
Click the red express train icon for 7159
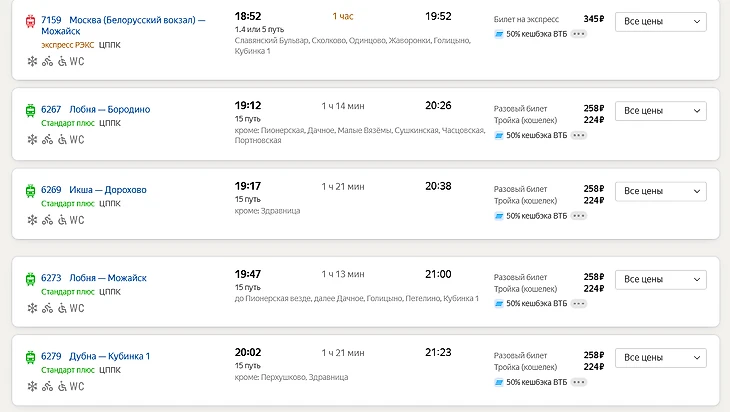(x=30, y=20)
